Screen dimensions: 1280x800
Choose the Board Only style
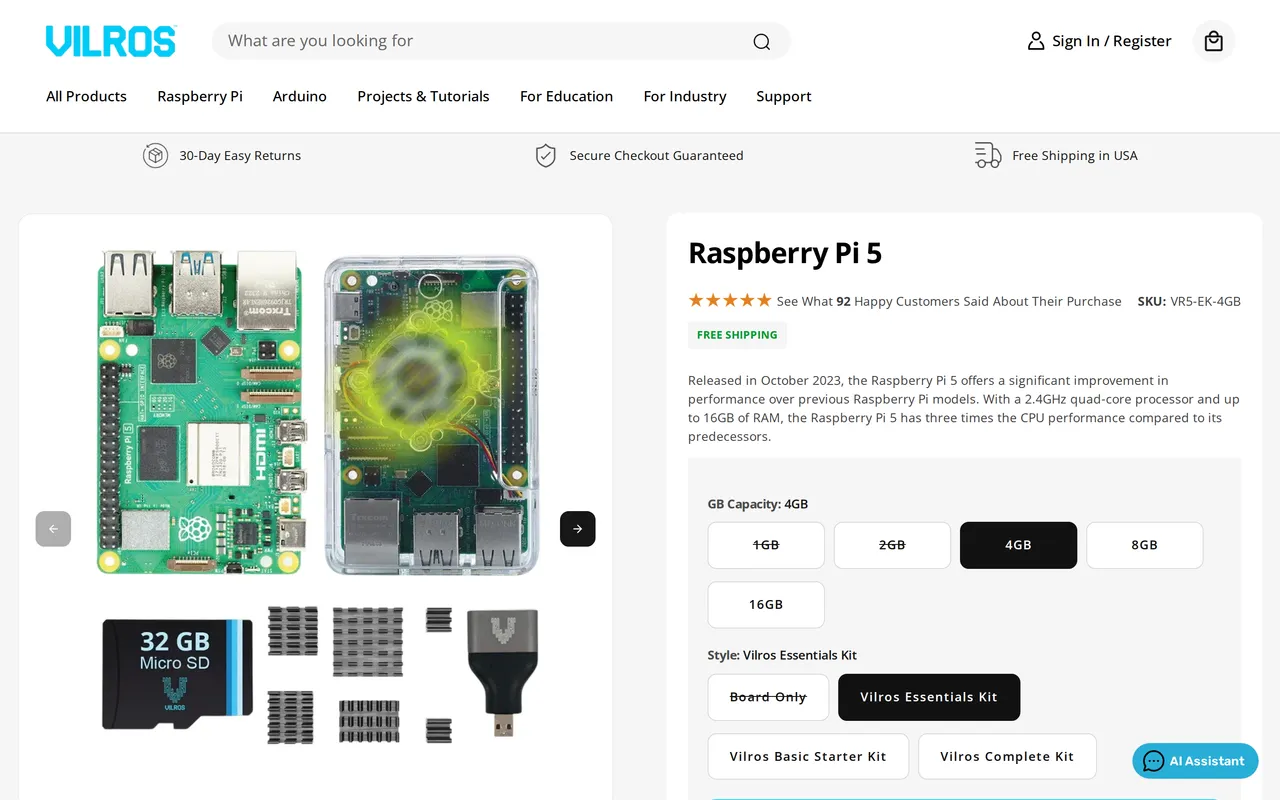coord(768,697)
